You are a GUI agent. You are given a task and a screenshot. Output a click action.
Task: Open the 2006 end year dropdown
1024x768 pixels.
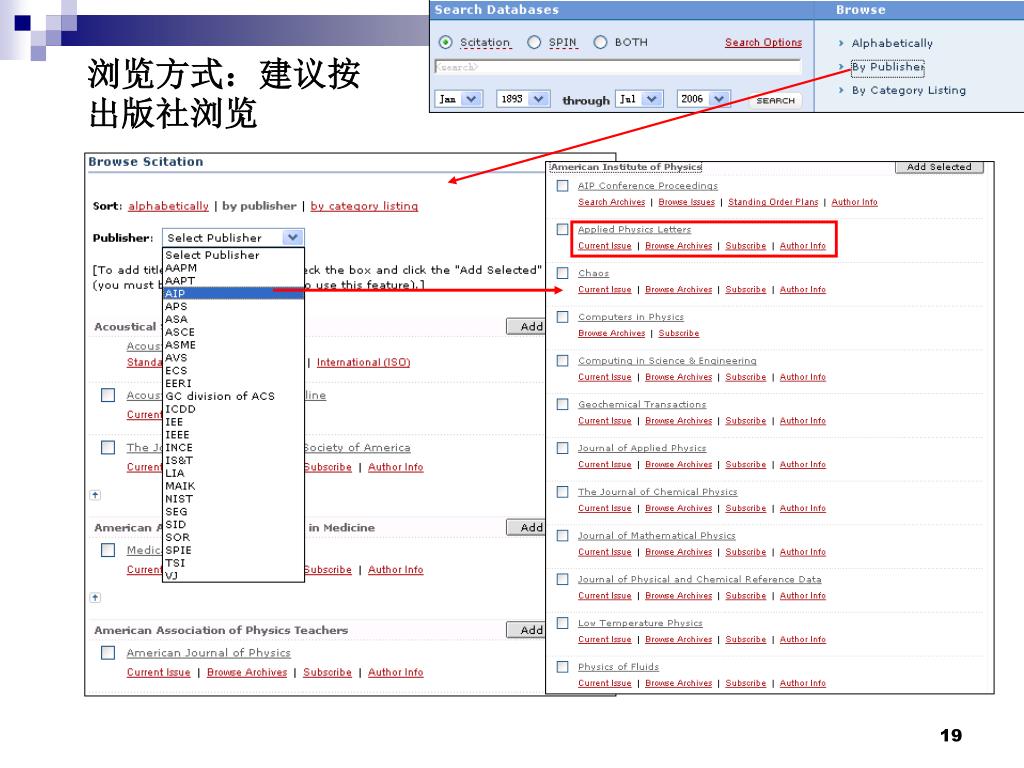[x=703, y=99]
